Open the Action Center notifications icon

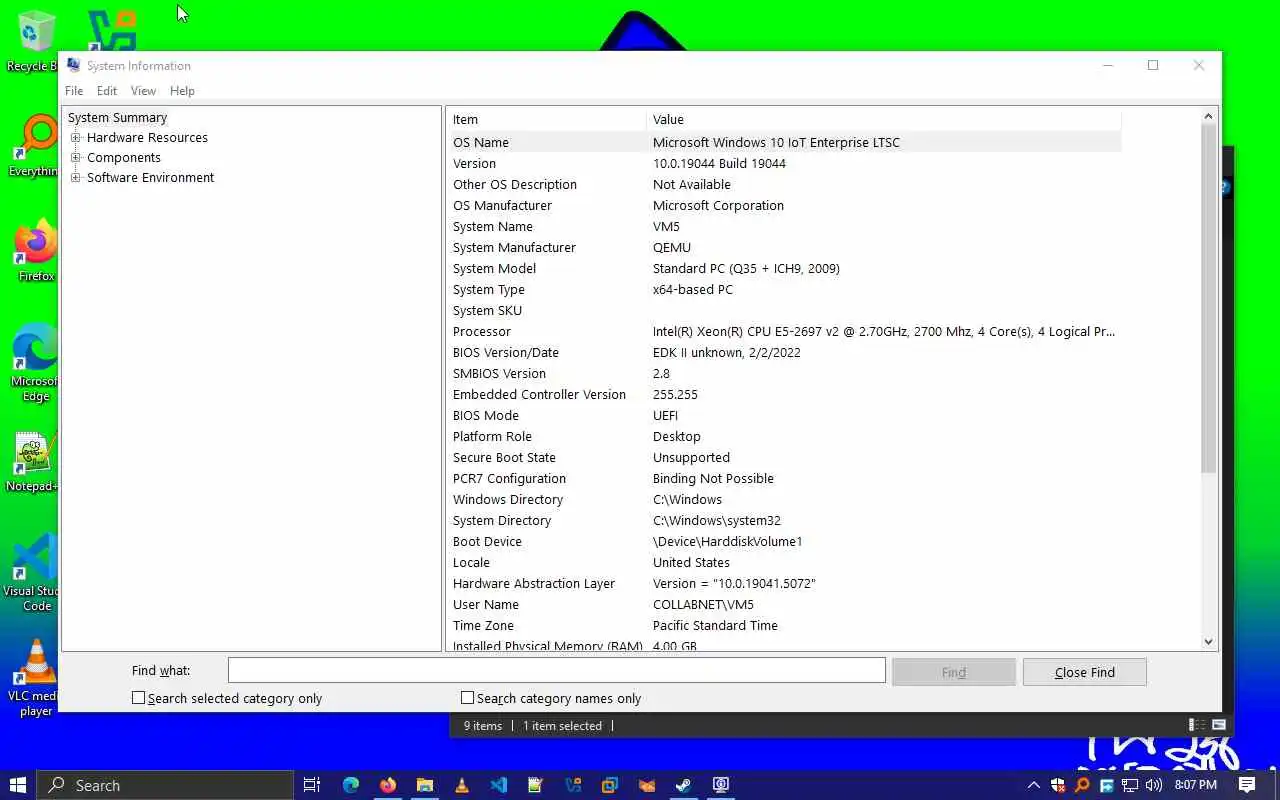pos(1247,785)
